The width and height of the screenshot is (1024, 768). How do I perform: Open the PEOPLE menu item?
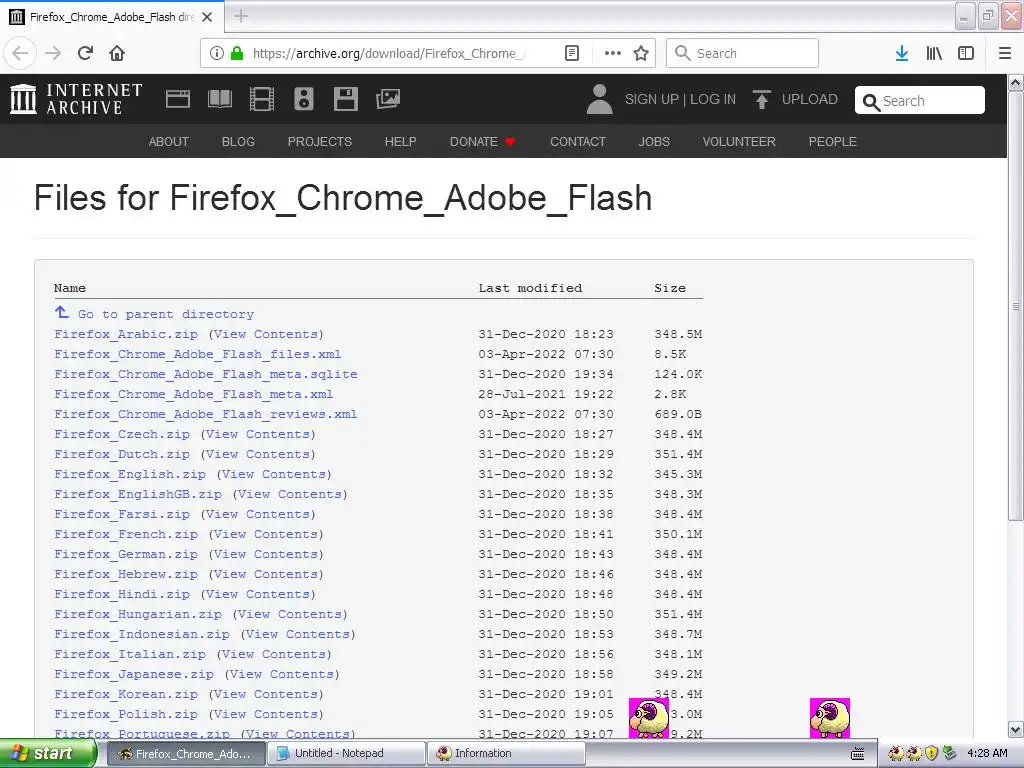click(832, 141)
